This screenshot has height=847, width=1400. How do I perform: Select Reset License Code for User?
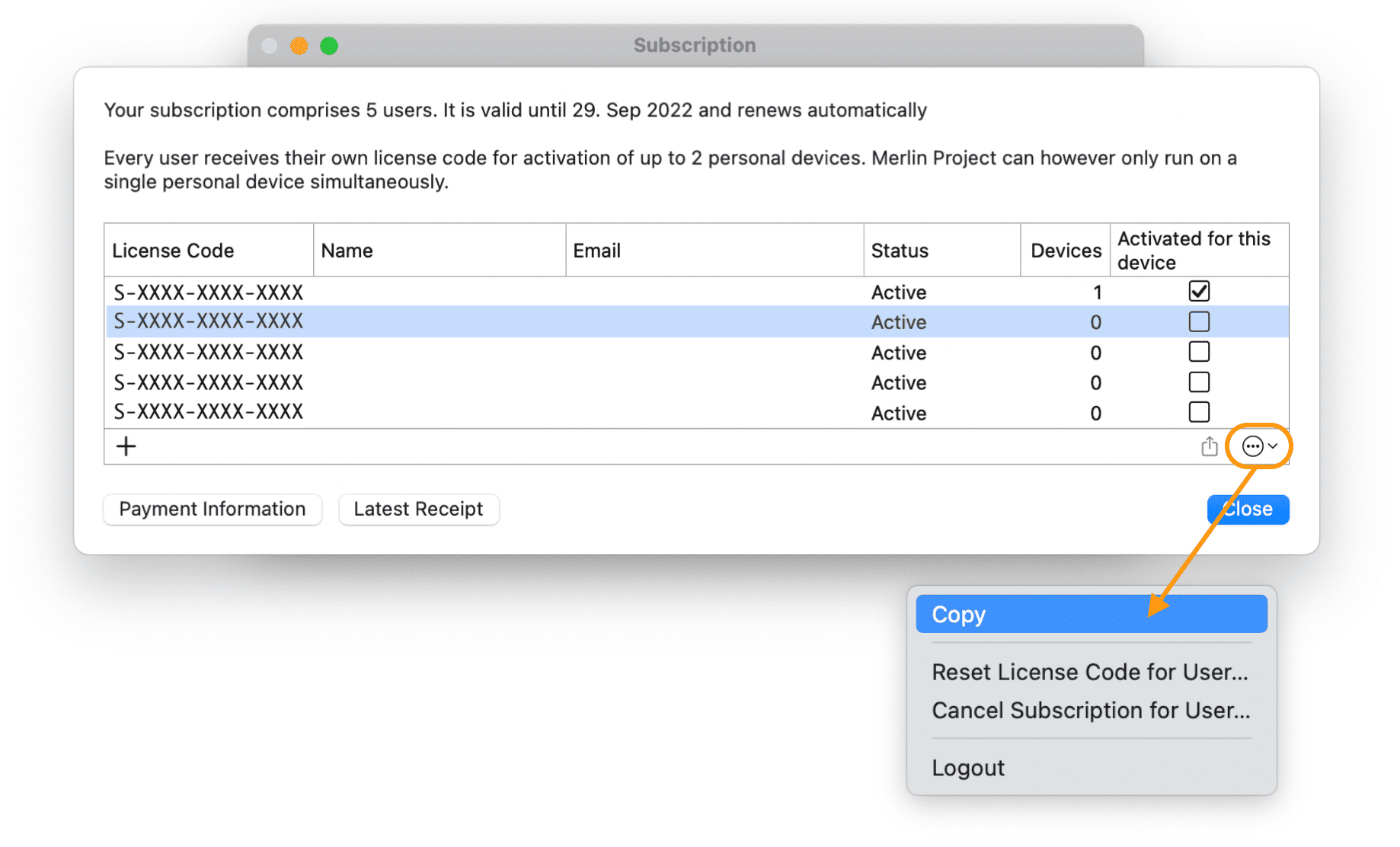coord(1090,672)
